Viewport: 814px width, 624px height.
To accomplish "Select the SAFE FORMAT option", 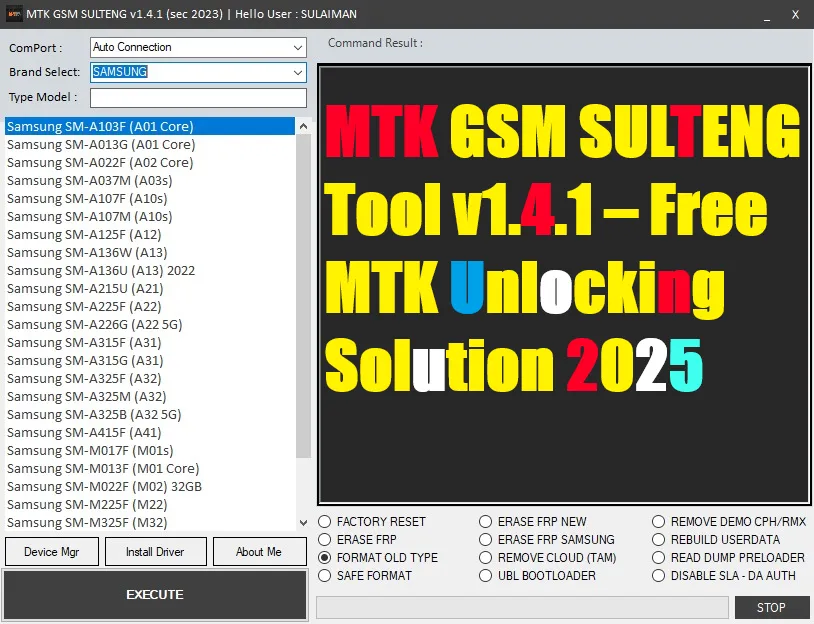I will [365, 576].
